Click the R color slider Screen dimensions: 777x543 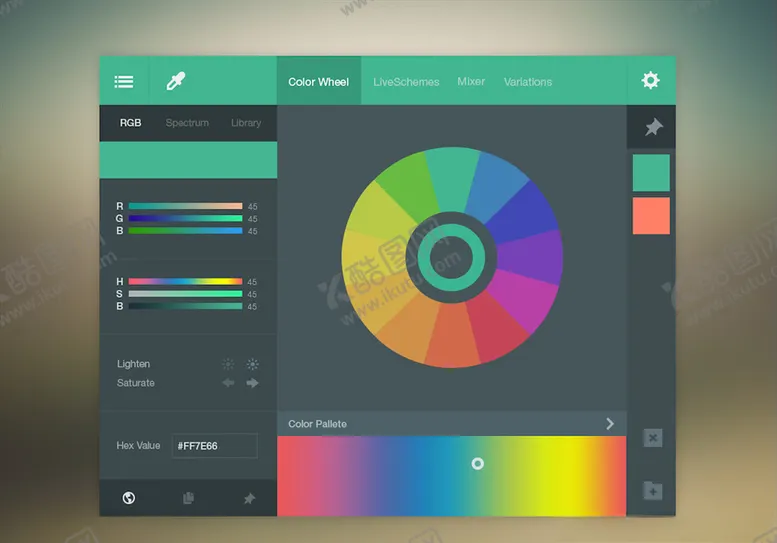[x=185, y=206]
